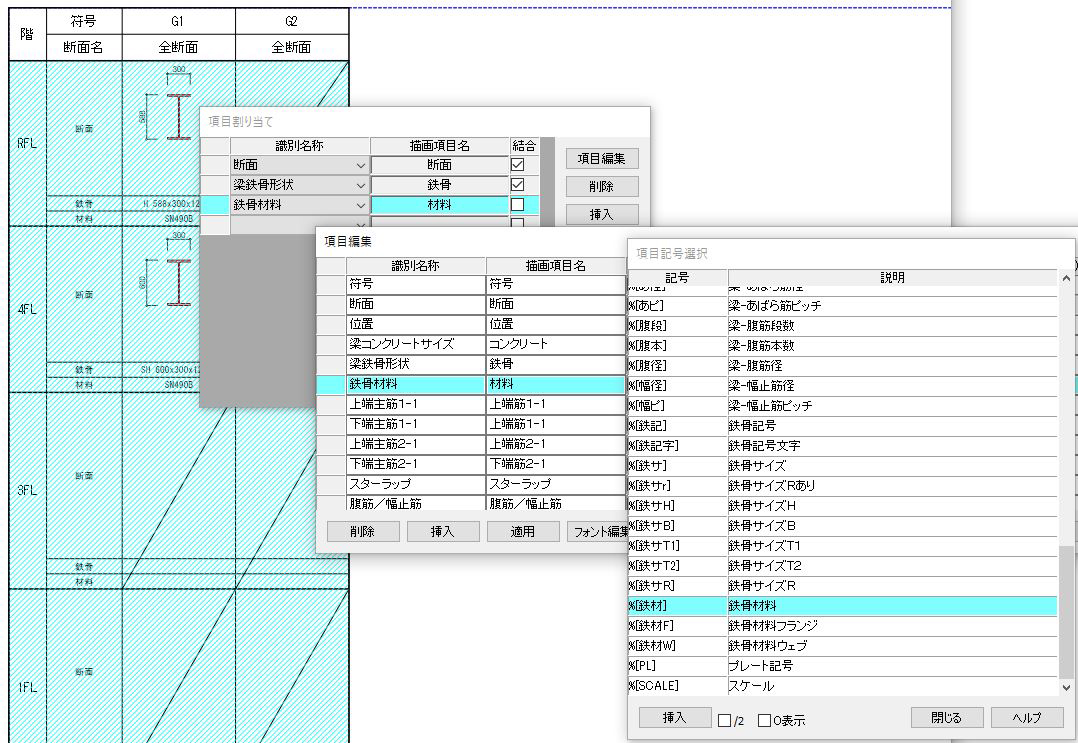Select the %[幅ピ] symbol row
This screenshot has height=743, width=1078.
coord(842,406)
